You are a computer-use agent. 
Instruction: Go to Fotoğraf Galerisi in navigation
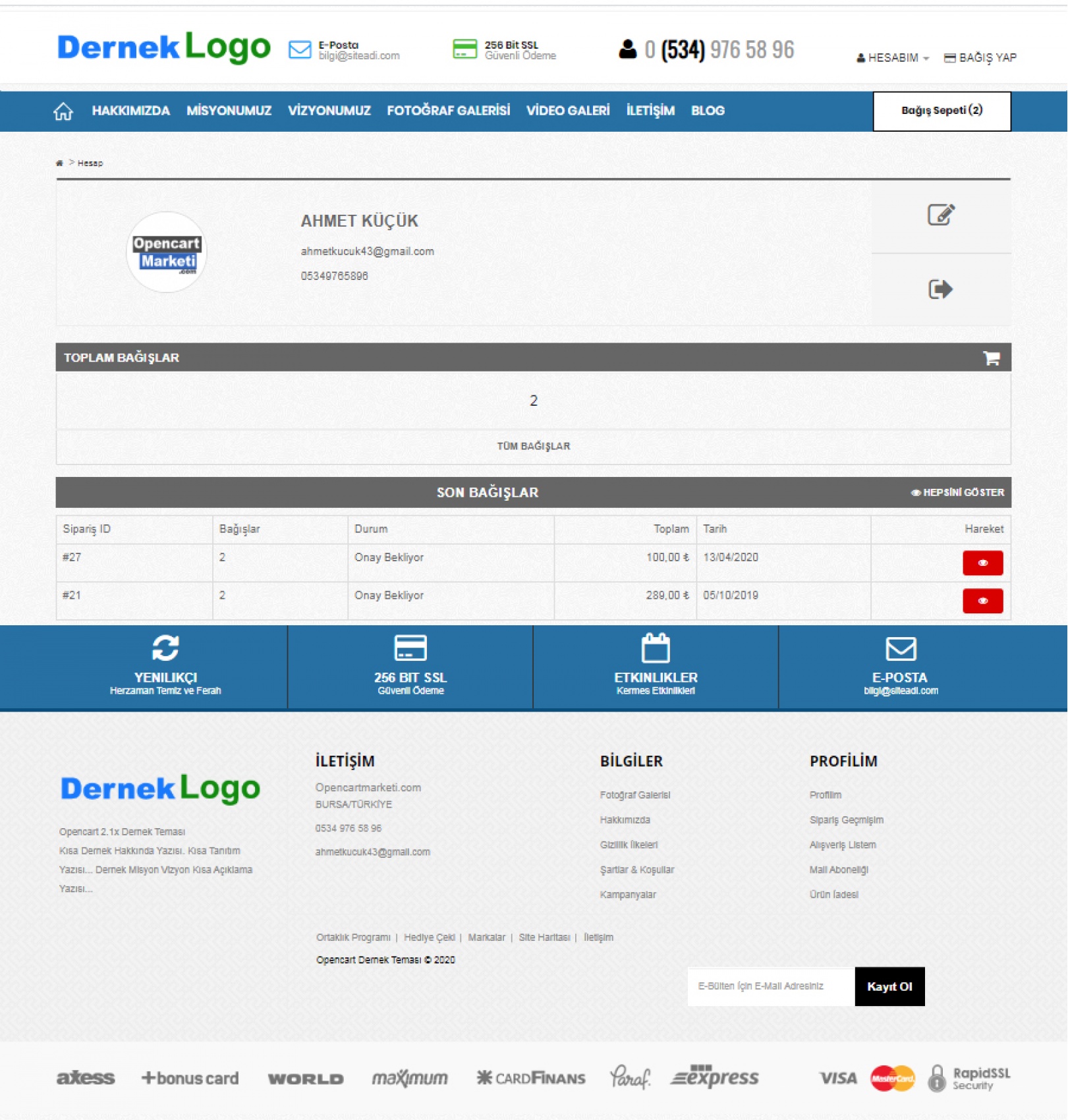pos(448,111)
